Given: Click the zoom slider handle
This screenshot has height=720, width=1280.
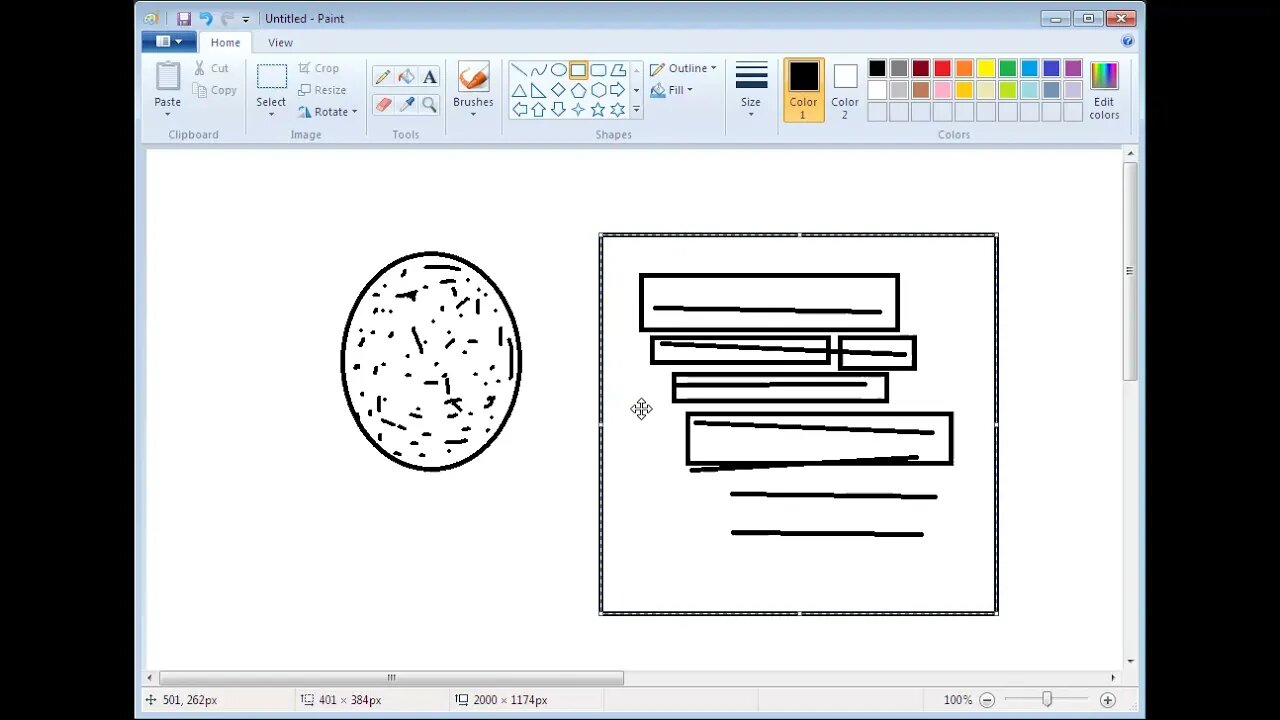Looking at the screenshot, I should point(1047,700).
